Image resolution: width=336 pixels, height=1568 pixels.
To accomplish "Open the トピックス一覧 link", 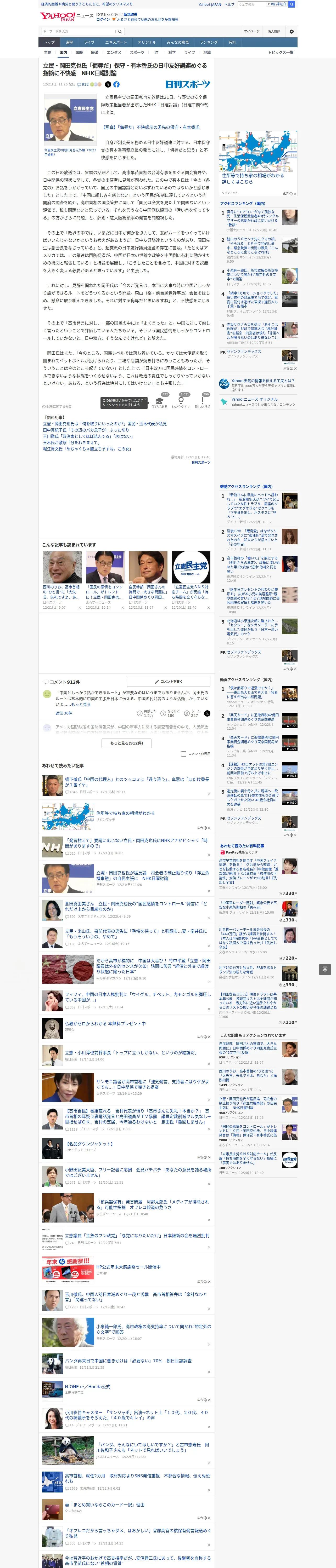I will [281, 52].
